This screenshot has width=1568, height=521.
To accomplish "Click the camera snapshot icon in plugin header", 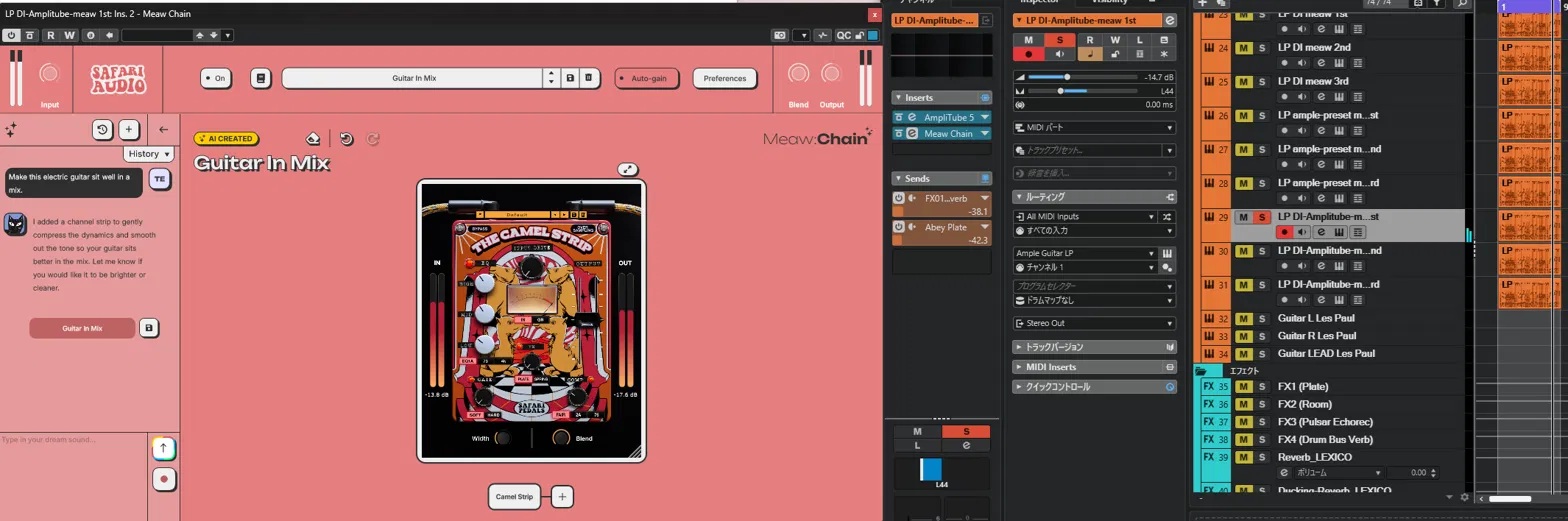I will click(x=779, y=35).
